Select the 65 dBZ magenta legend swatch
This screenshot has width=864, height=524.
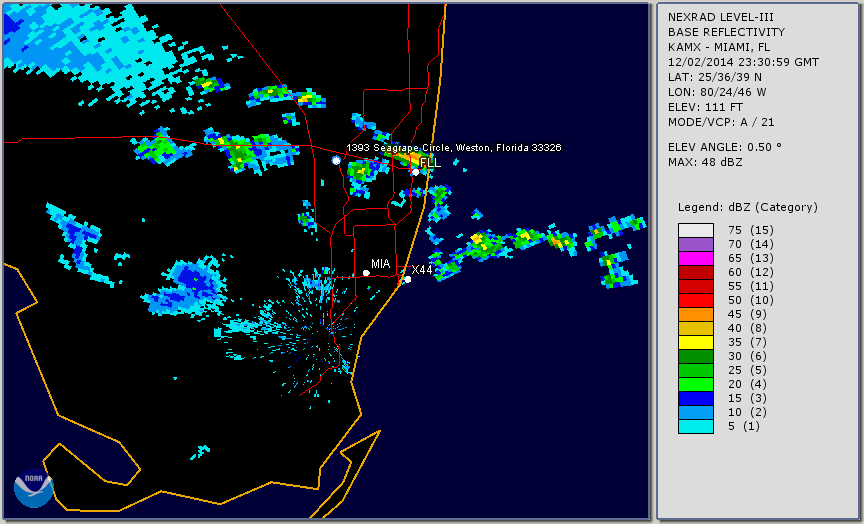coord(696,258)
